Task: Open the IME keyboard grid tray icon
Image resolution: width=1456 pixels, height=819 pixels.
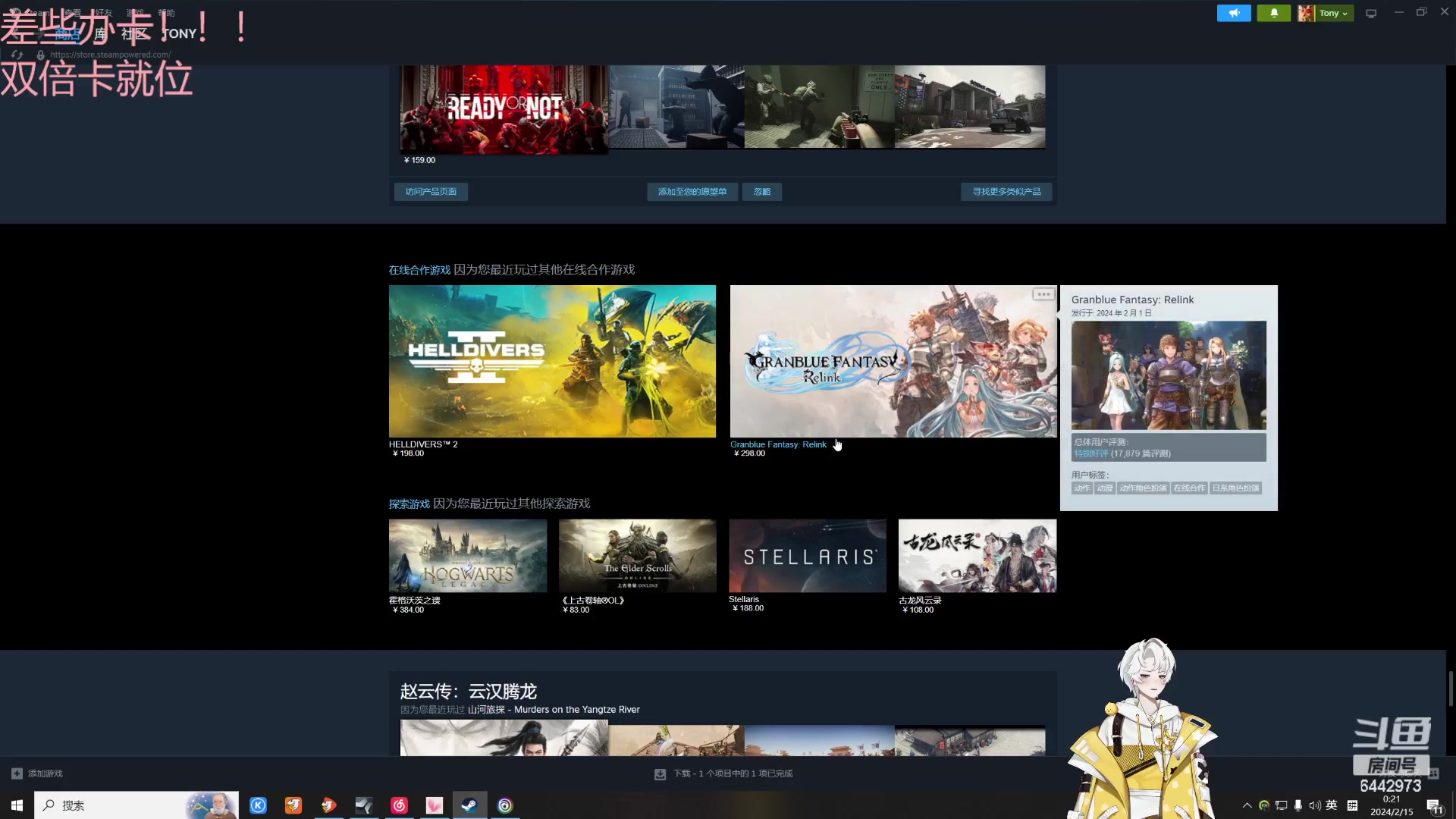Action: tap(1352, 805)
